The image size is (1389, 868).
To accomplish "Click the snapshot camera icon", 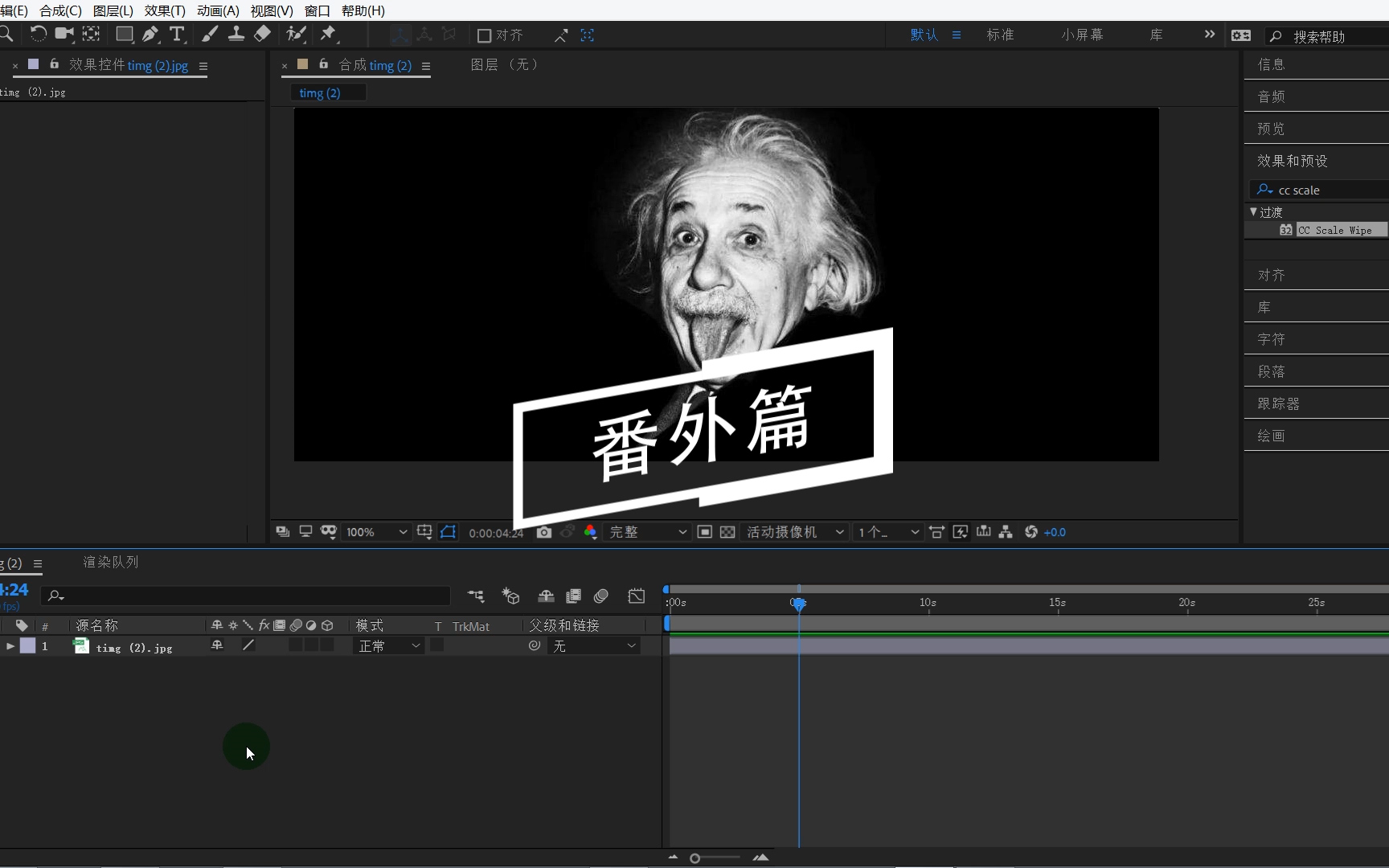I will (x=544, y=532).
